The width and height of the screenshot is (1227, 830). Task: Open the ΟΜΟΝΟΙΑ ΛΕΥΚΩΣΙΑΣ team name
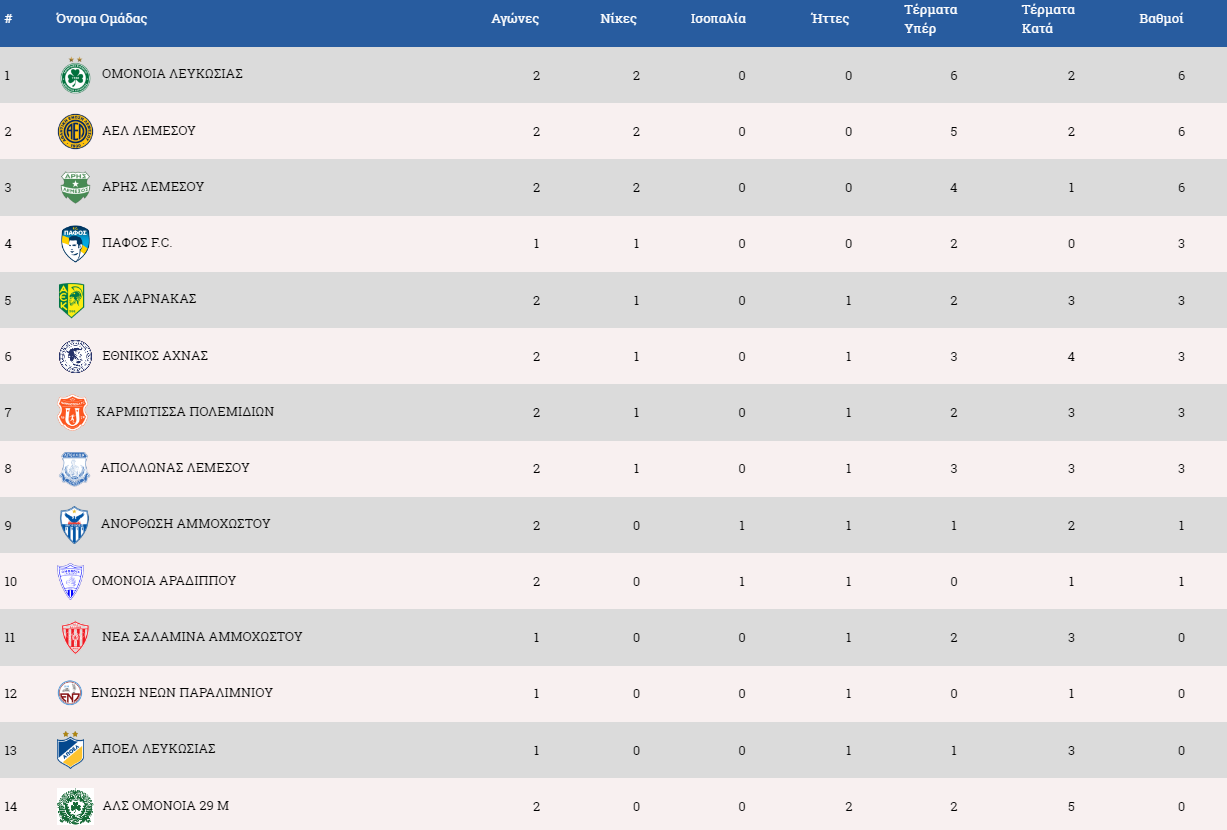coord(172,74)
